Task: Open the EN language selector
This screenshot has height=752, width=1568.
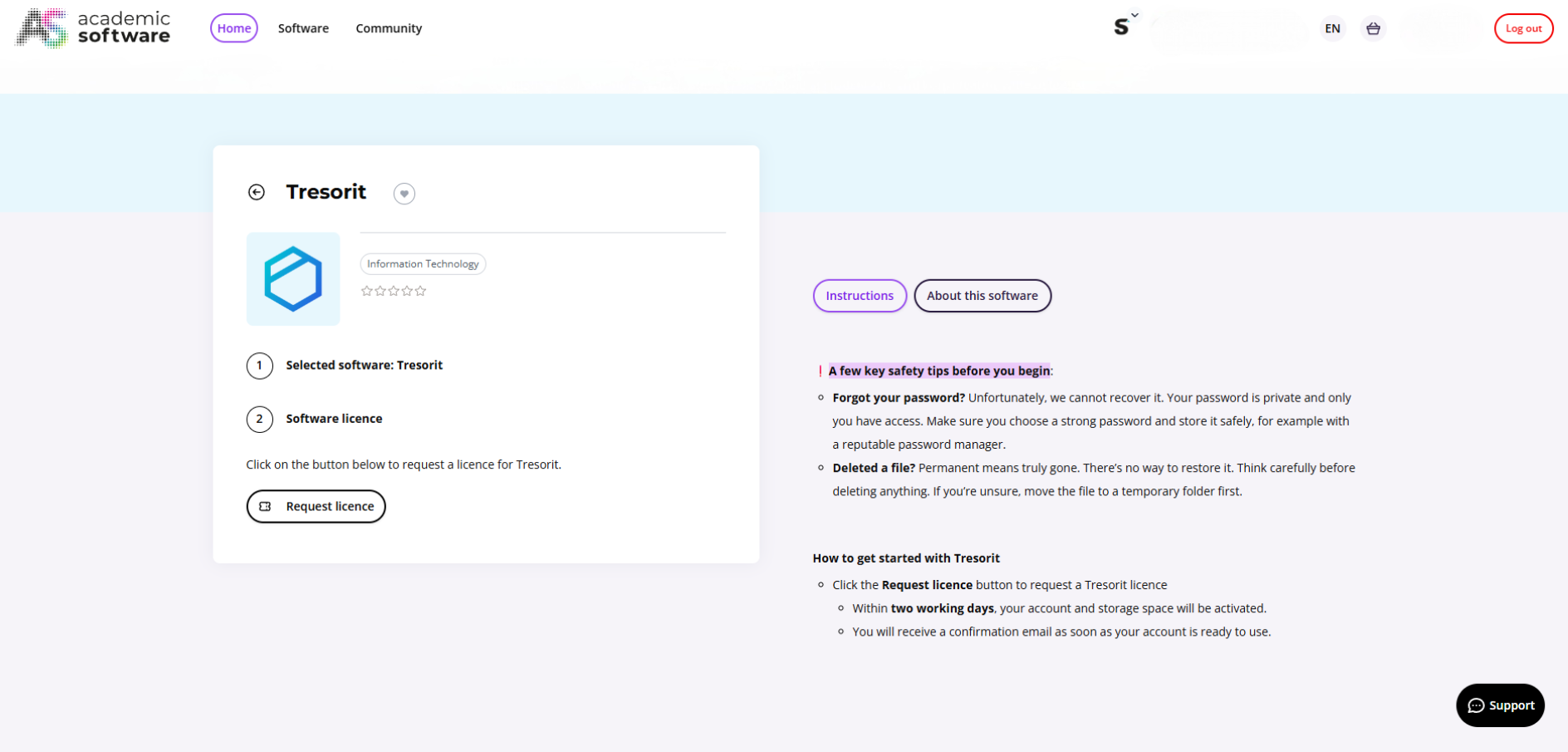Action: [1332, 28]
